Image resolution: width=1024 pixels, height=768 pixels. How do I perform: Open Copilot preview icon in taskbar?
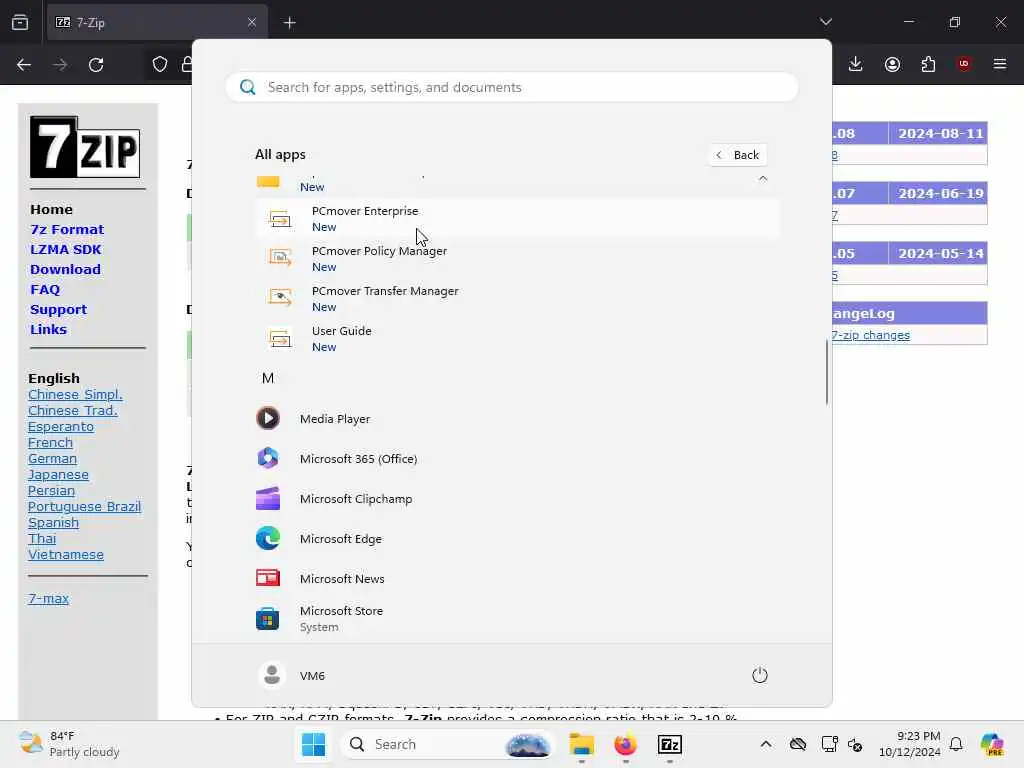click(x=992, y=744)
